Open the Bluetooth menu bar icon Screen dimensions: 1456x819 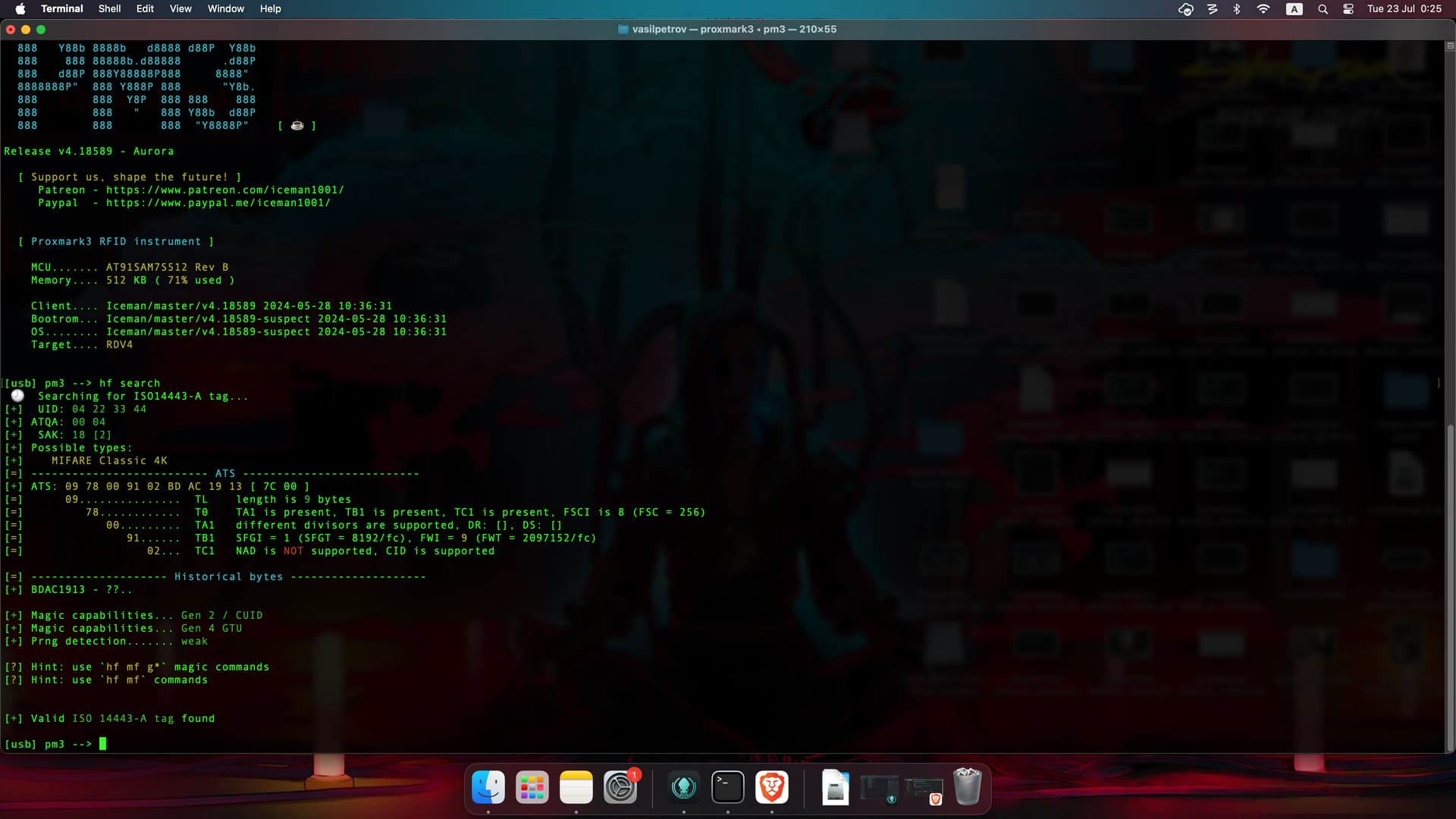(1237, 9)
